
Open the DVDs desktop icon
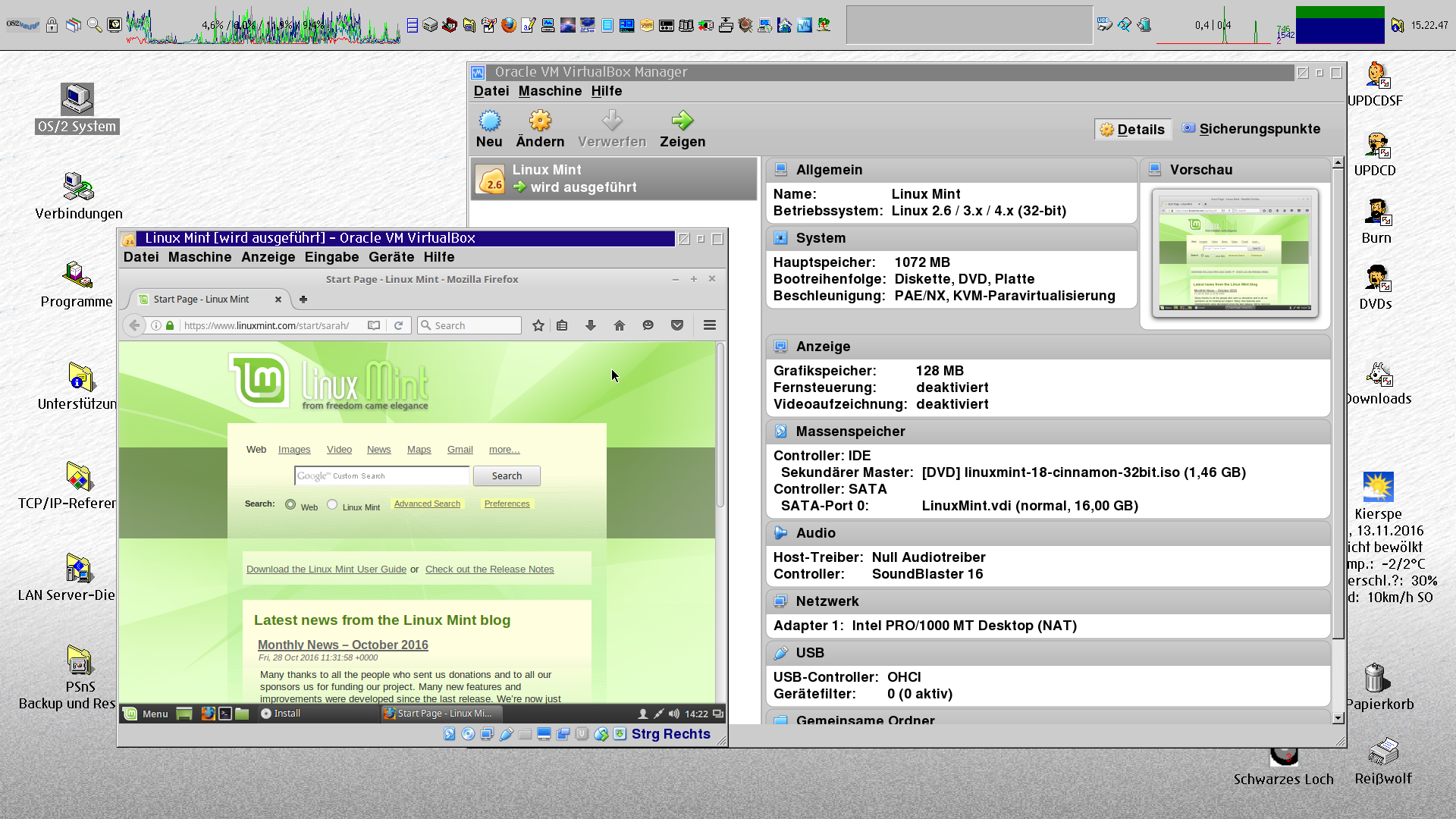pyautogui.click(x=1377, y=279)
